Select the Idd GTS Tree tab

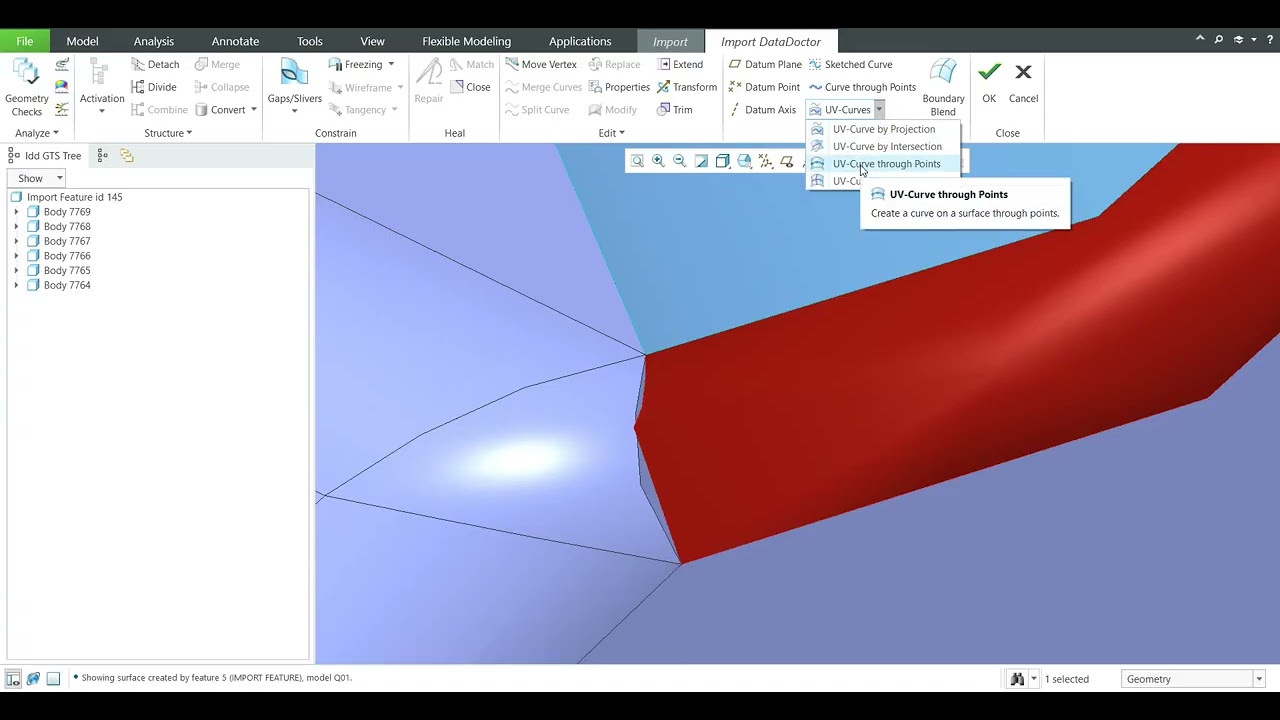[x=45, y=155]
